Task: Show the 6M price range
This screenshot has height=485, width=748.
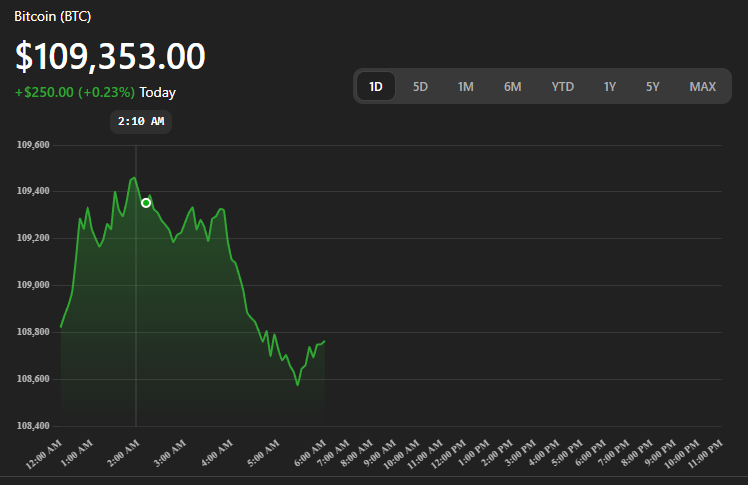Action: [513, 87]
